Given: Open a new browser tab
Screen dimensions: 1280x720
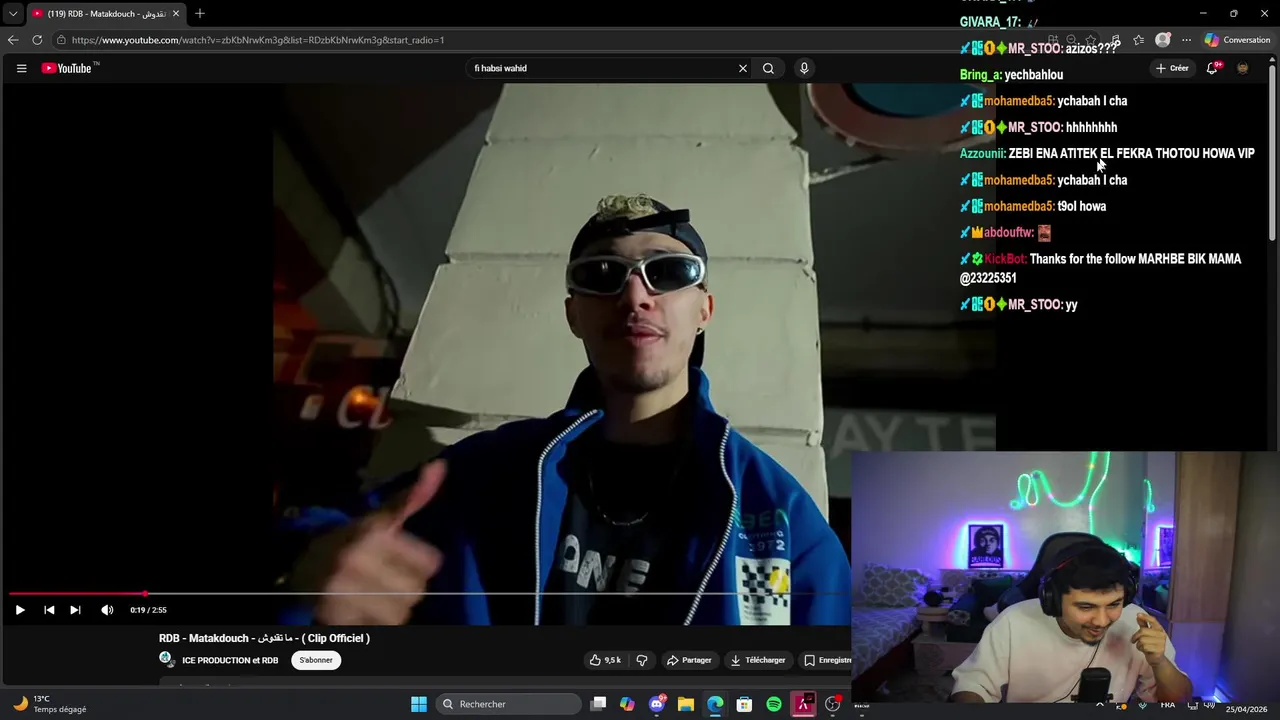Looking at the screenshot, I should click(x=200, y=14).
